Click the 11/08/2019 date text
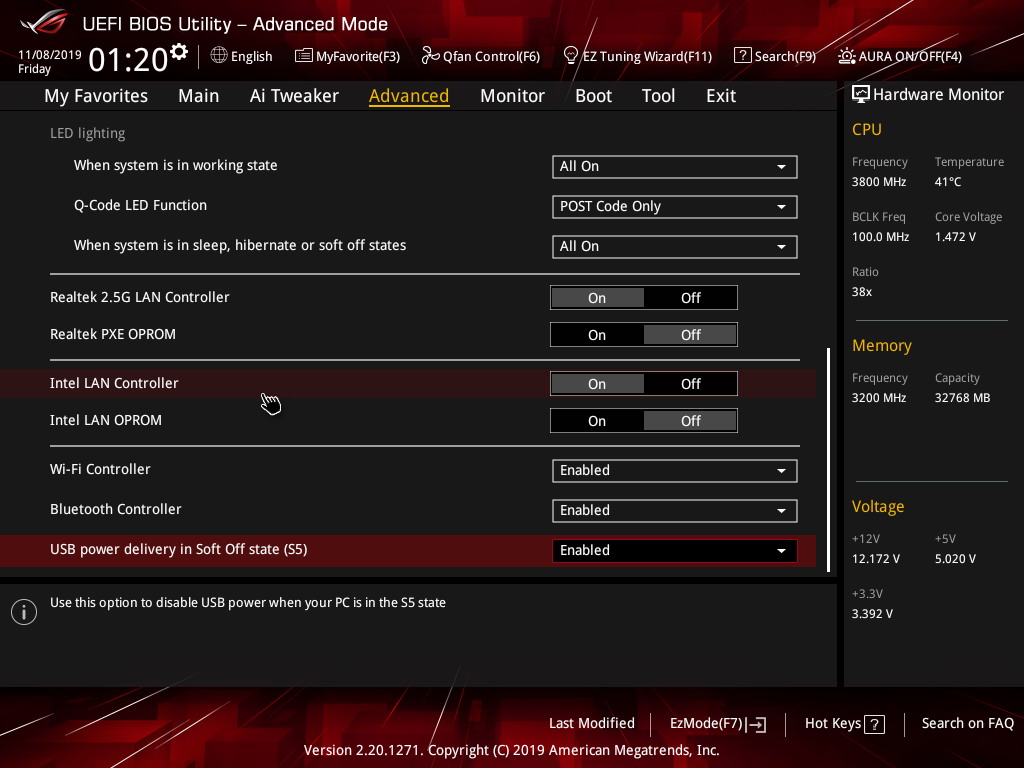 point(50,55)
